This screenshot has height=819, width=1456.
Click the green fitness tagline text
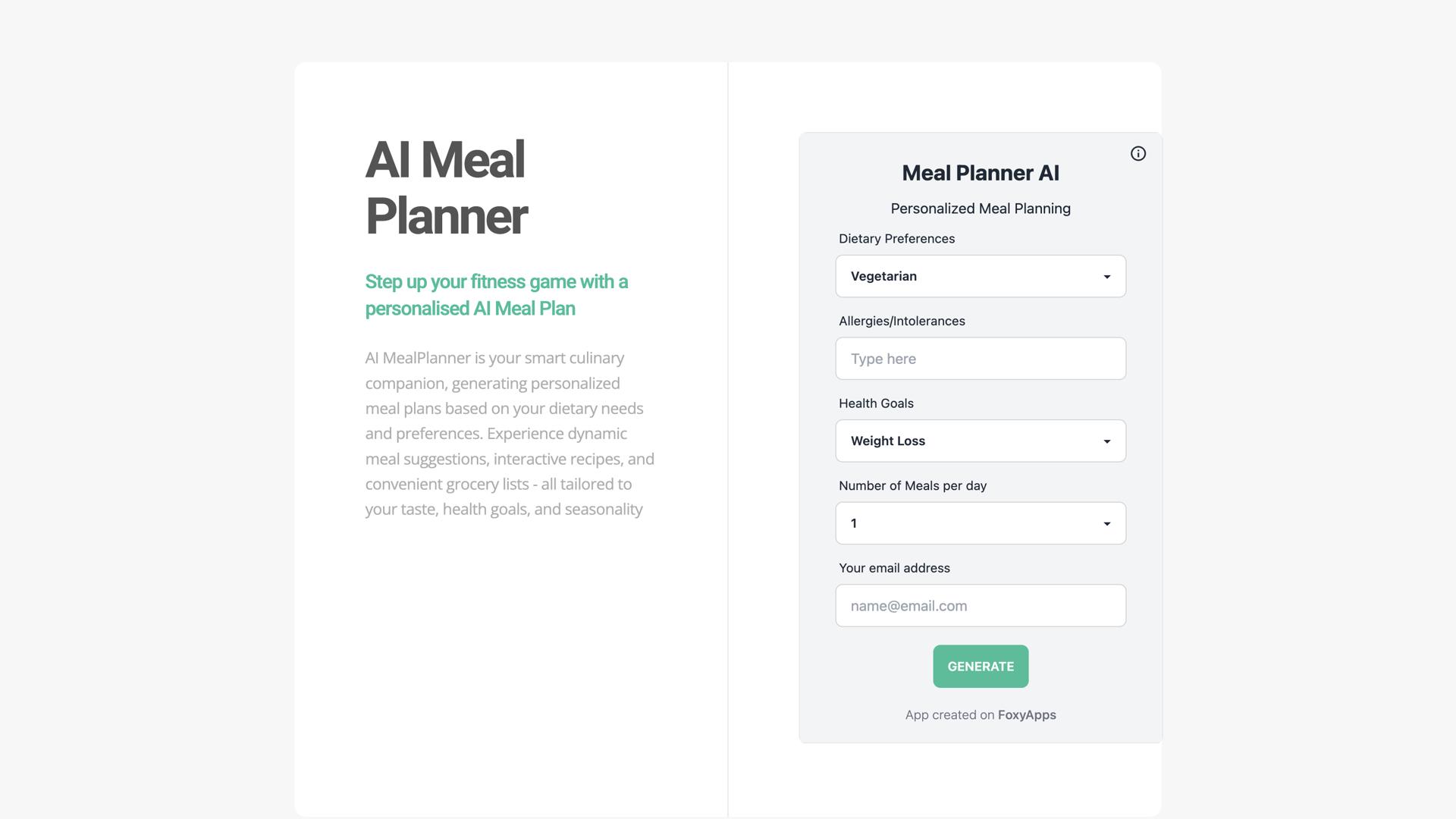click(496, 295)
